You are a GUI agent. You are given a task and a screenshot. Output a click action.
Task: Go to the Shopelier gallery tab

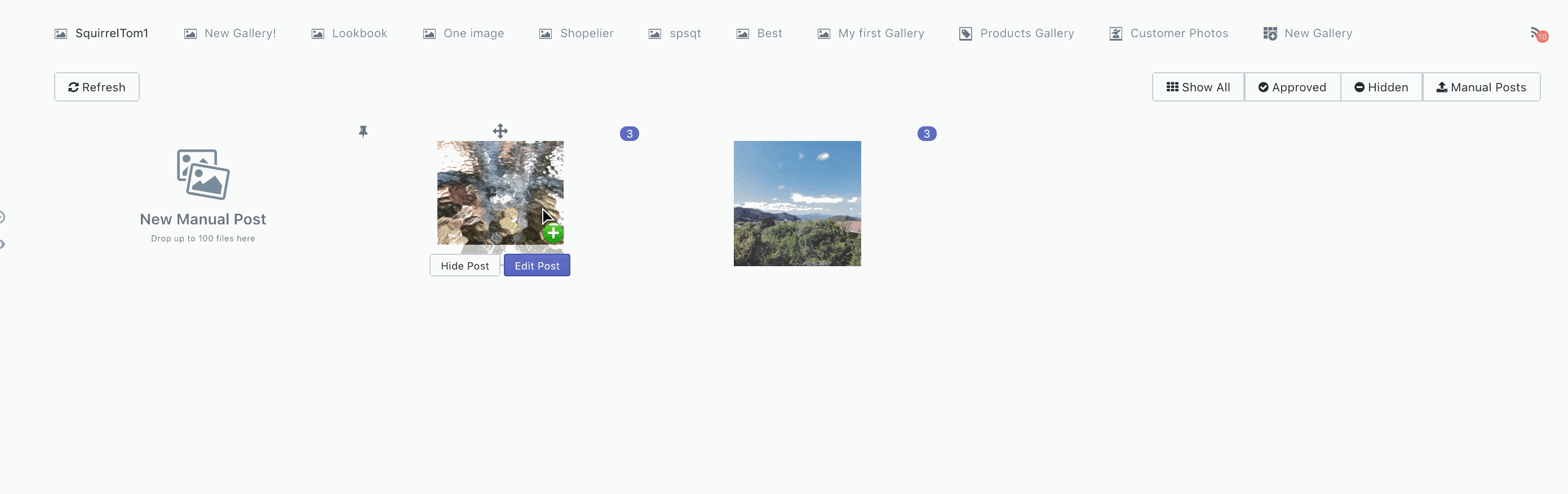click(x=577, y=33)
